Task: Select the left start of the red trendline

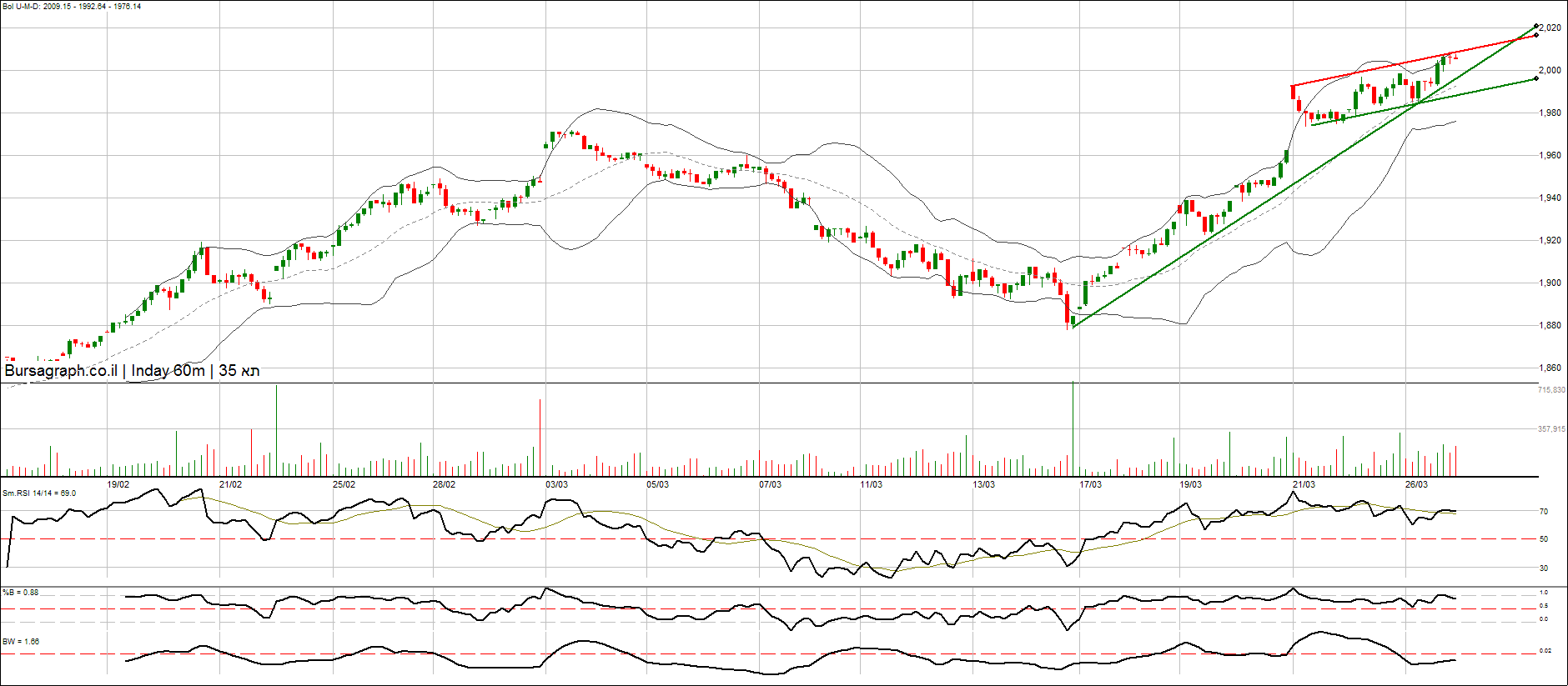Action: (x=1291, y=86)
